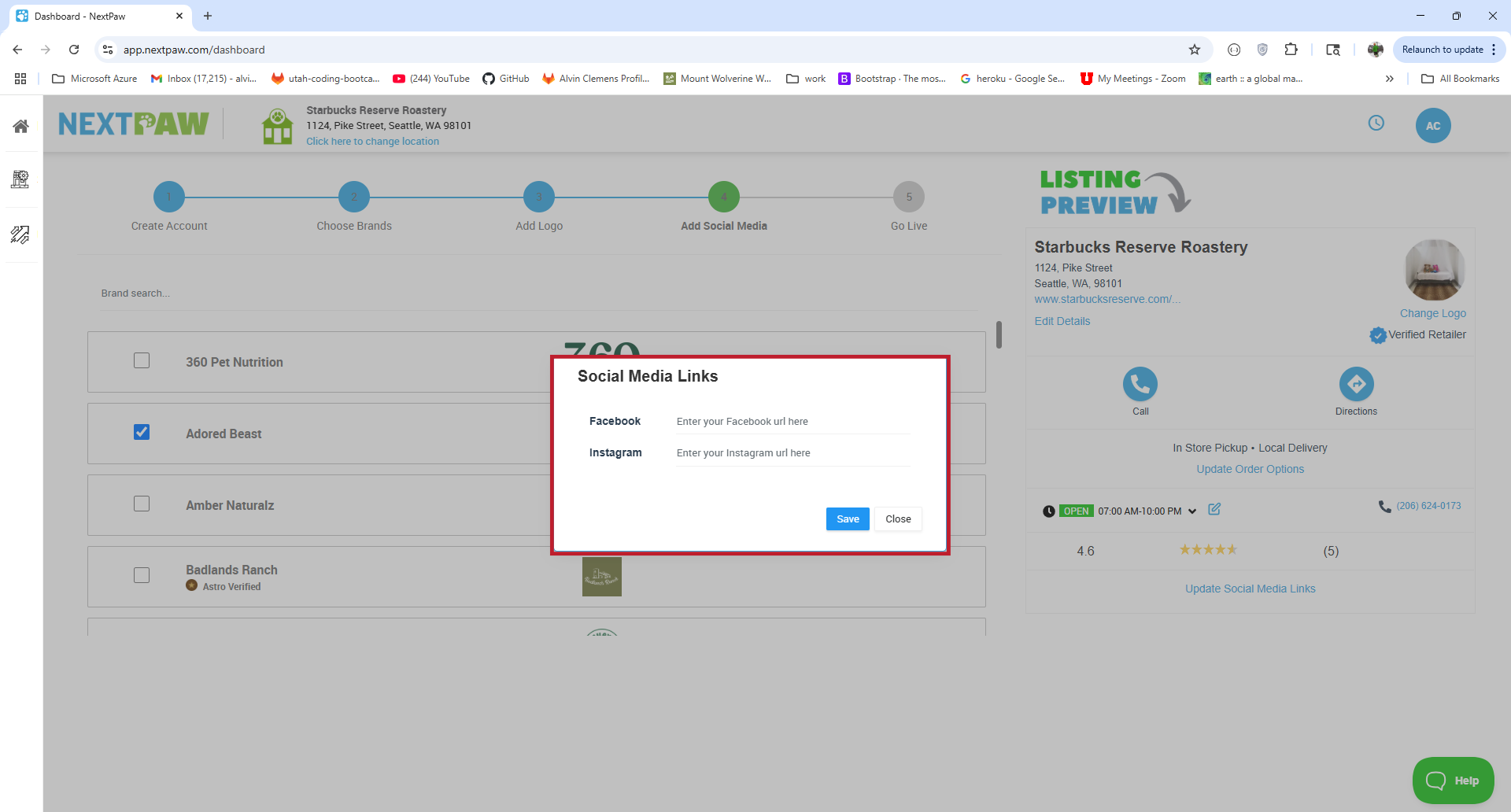
Task: Open the clock history icon in header
Action: [1376, 123]
